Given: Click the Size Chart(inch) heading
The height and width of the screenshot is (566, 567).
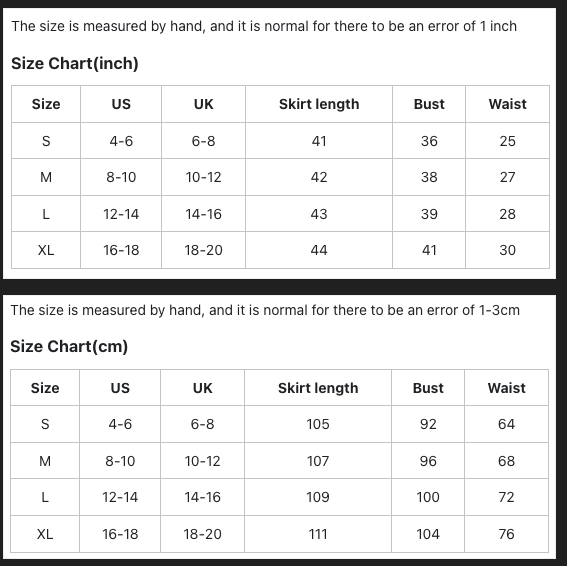Looking at the screenshot, I should click(x=75, y=63).
